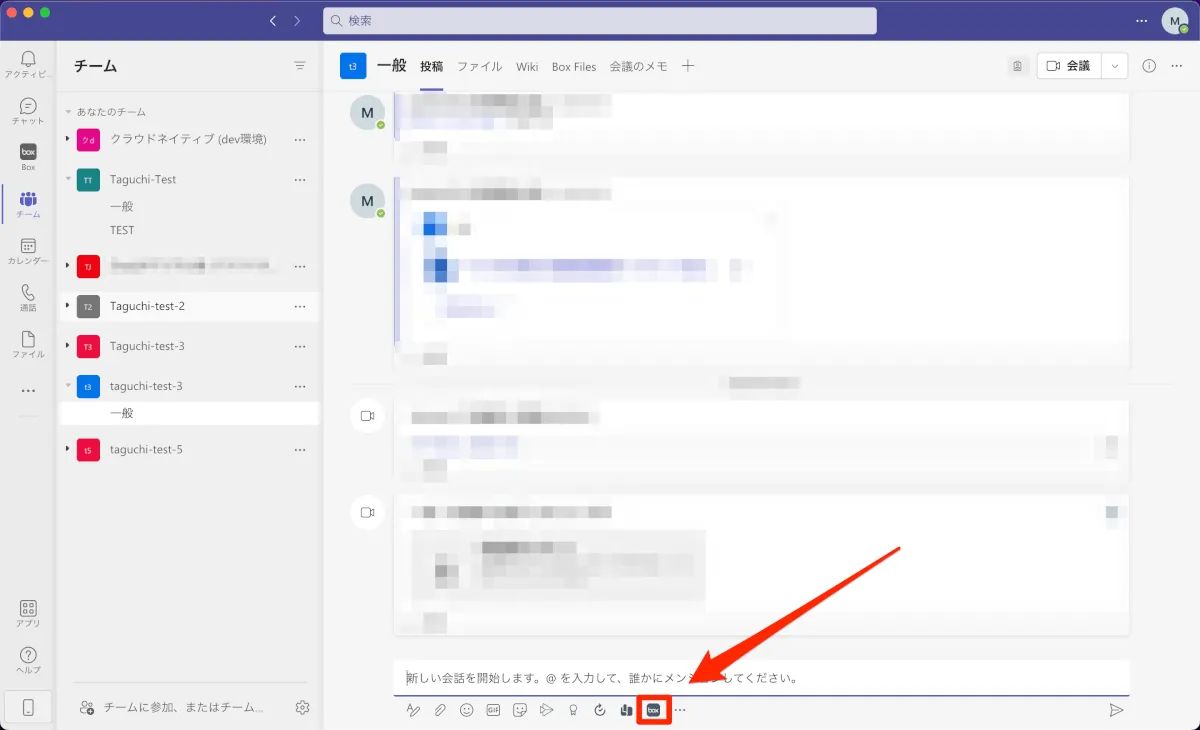Open channel info pane icon

click(x=1149, y=66)
